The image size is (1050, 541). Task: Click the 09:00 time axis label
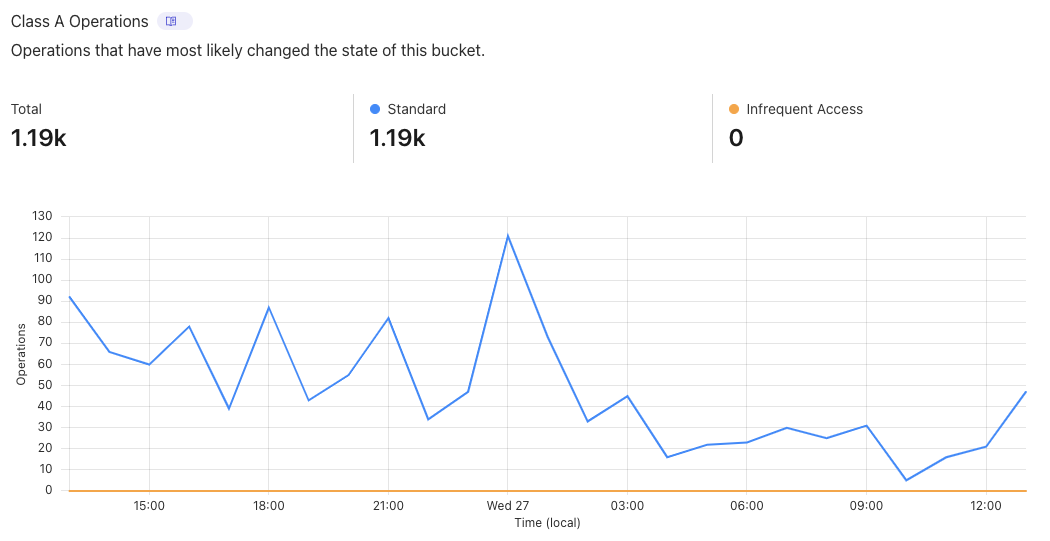[866, 506]
